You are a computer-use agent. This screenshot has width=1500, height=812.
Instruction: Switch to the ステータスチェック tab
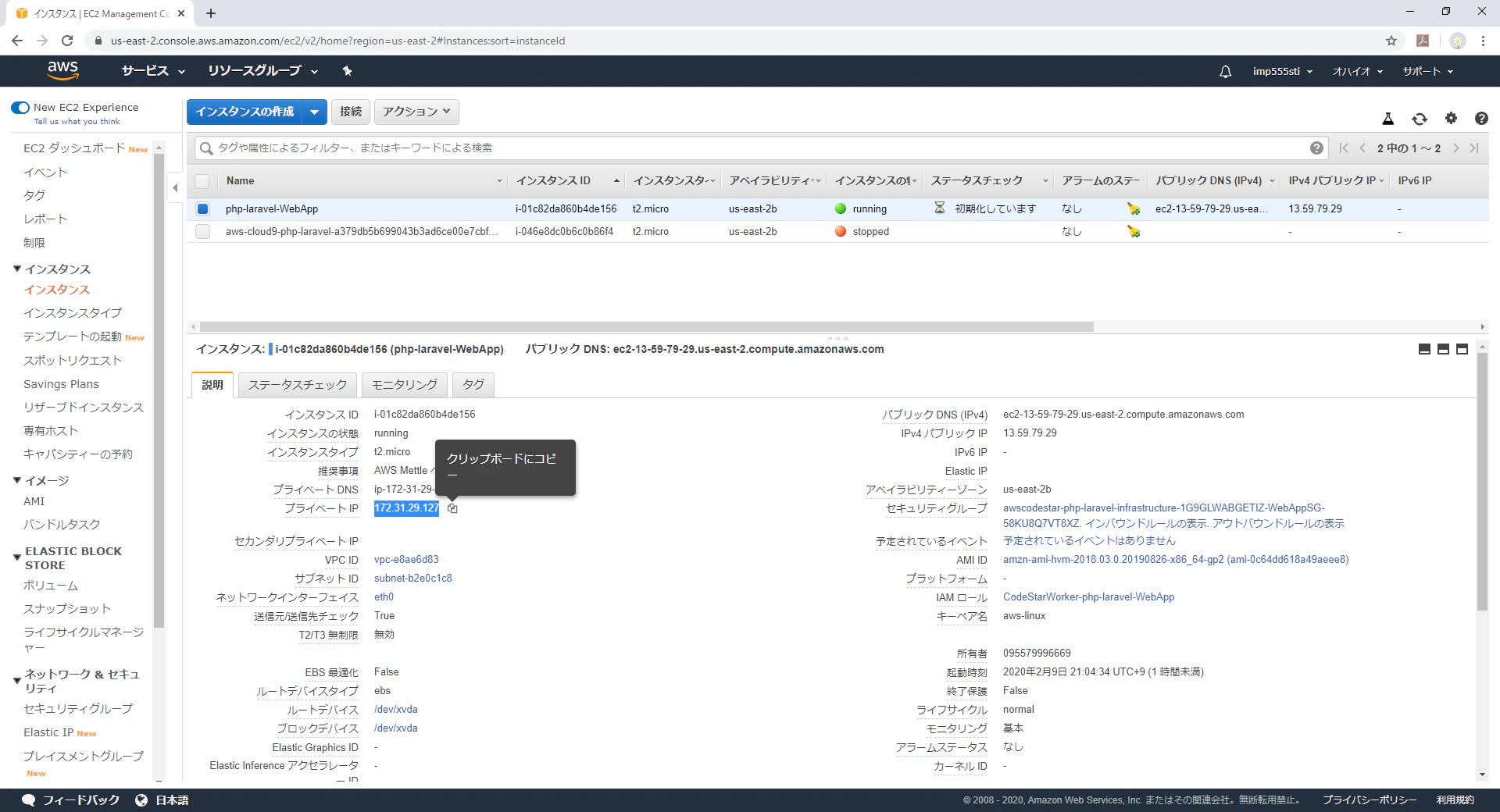[x=298, y=385]
